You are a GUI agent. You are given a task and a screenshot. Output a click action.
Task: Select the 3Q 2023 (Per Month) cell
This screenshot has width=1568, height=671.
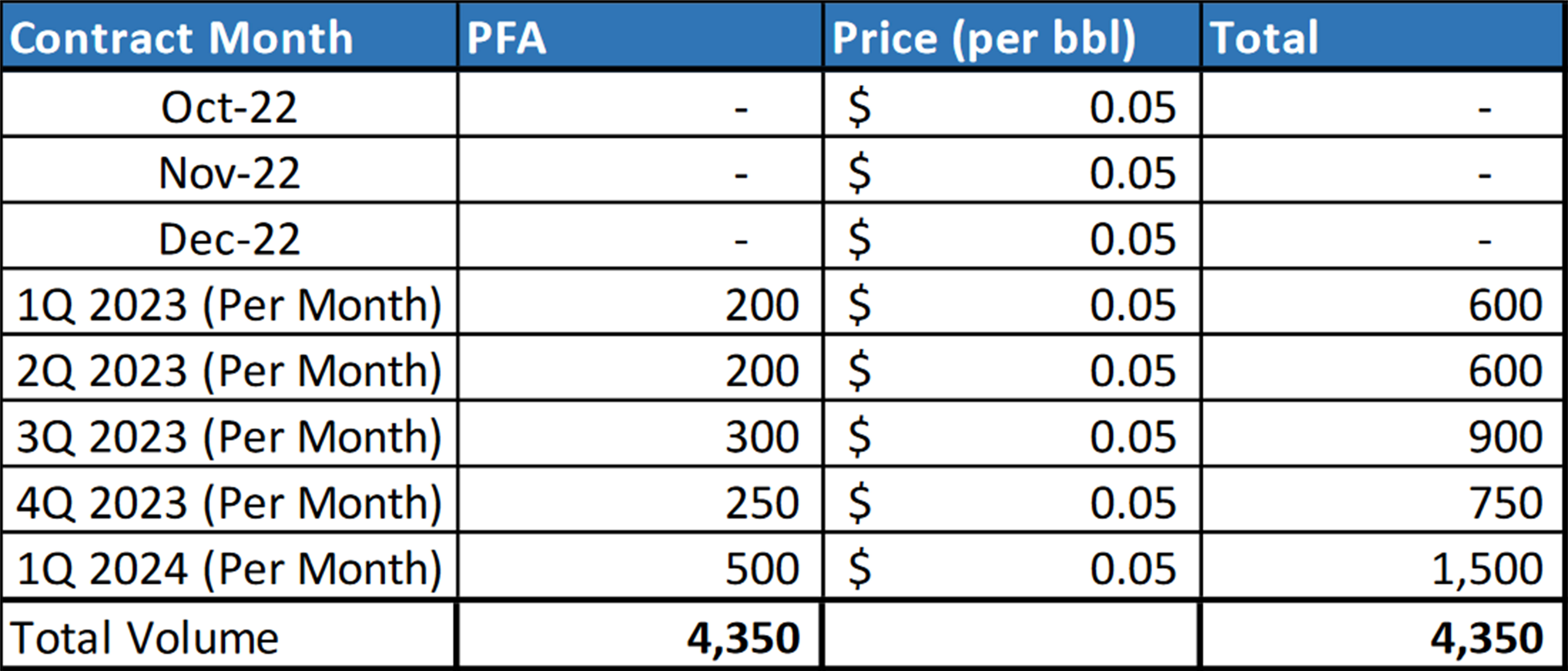(229, 437)
